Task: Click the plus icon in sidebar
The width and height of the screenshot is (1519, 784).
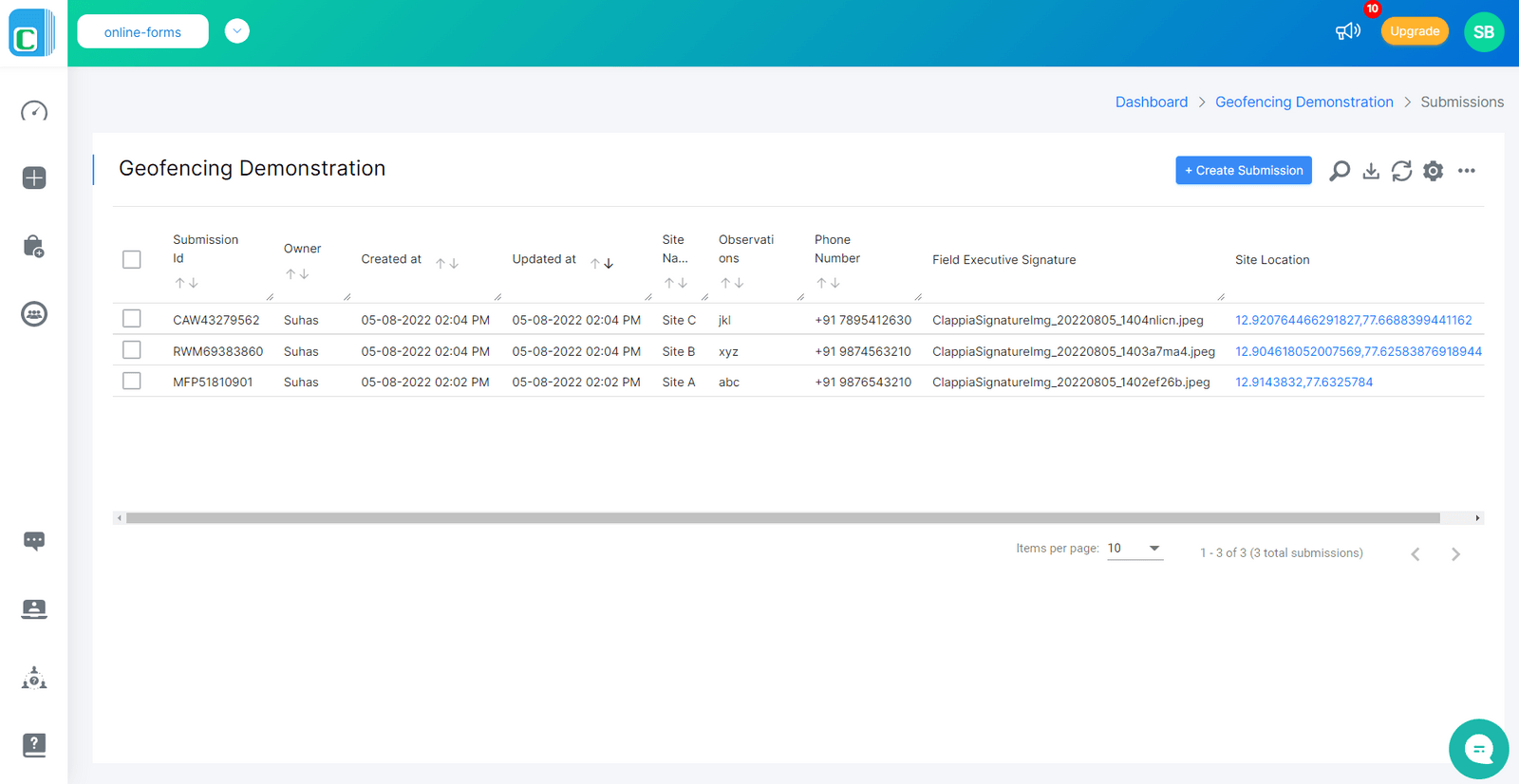Action: 34,178
